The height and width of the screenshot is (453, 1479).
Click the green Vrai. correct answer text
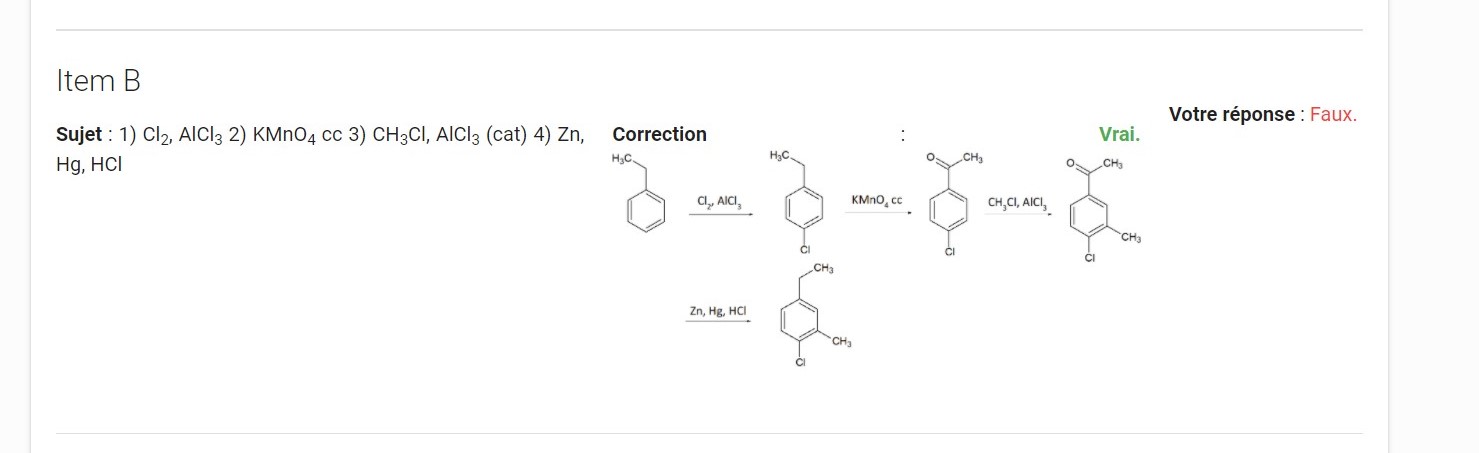pyautogui.click(x=1119, y=134)
